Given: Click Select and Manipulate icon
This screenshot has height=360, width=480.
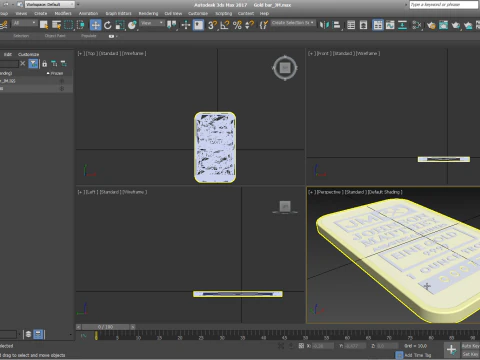Looking at the screenshot, I should coord(186,25).
